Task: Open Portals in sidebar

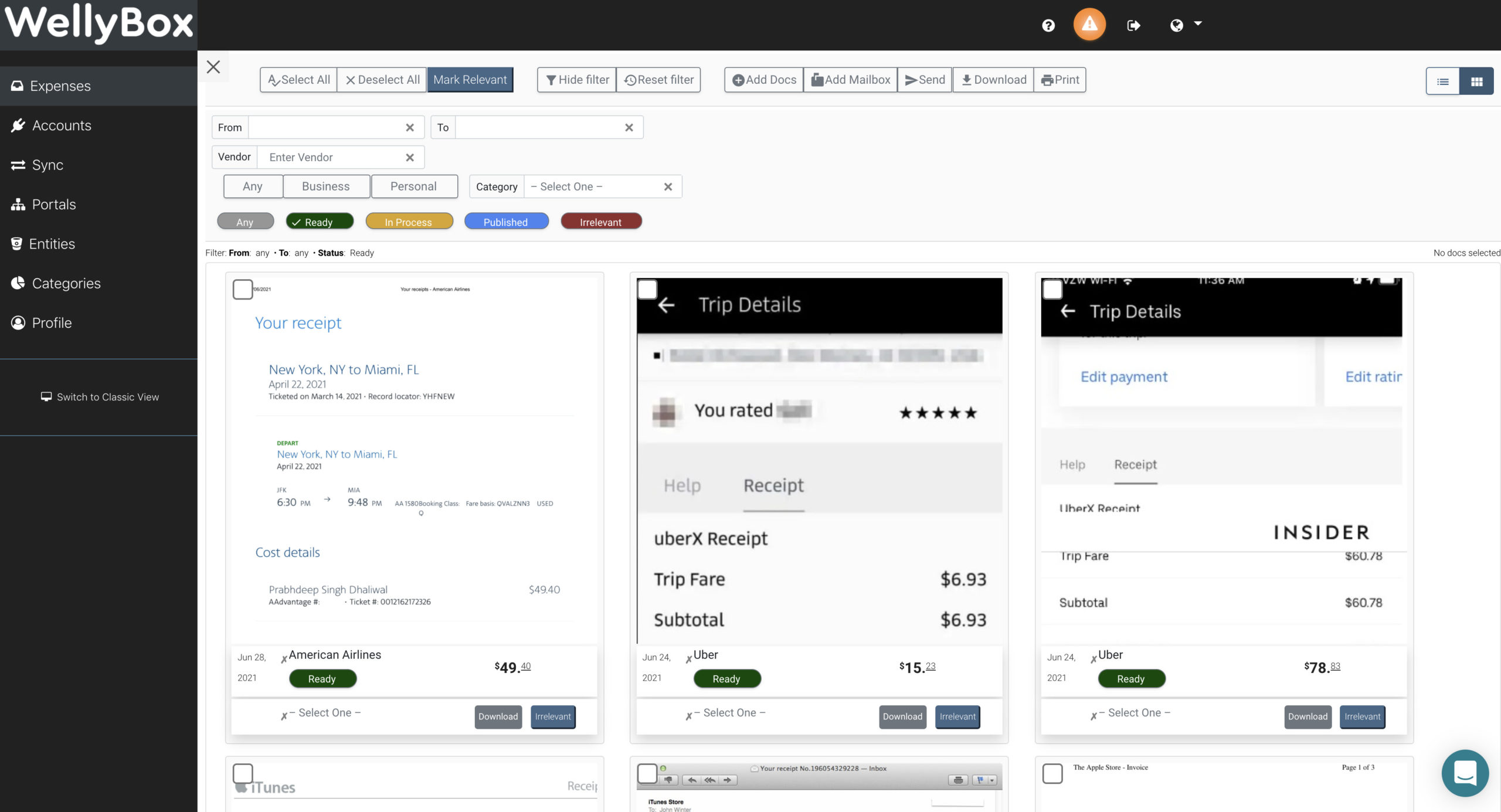Action: pos(99,204)
